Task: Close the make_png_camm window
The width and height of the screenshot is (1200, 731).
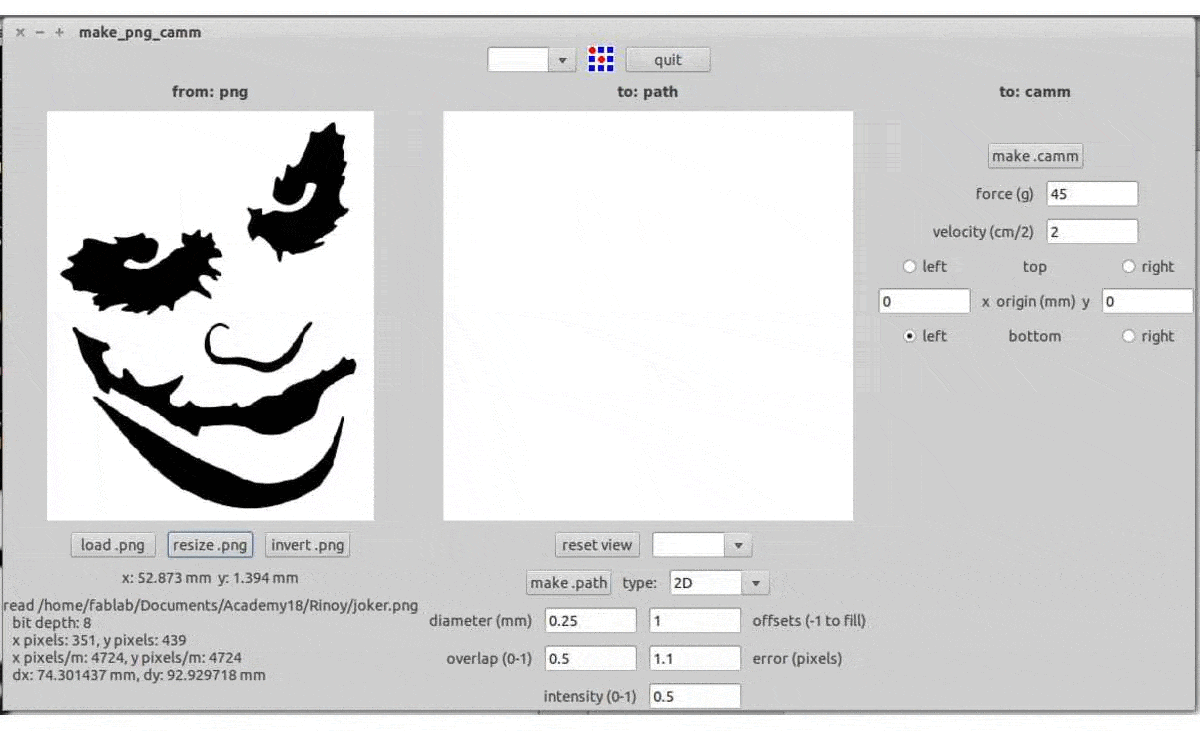Action: click(20, 32)
